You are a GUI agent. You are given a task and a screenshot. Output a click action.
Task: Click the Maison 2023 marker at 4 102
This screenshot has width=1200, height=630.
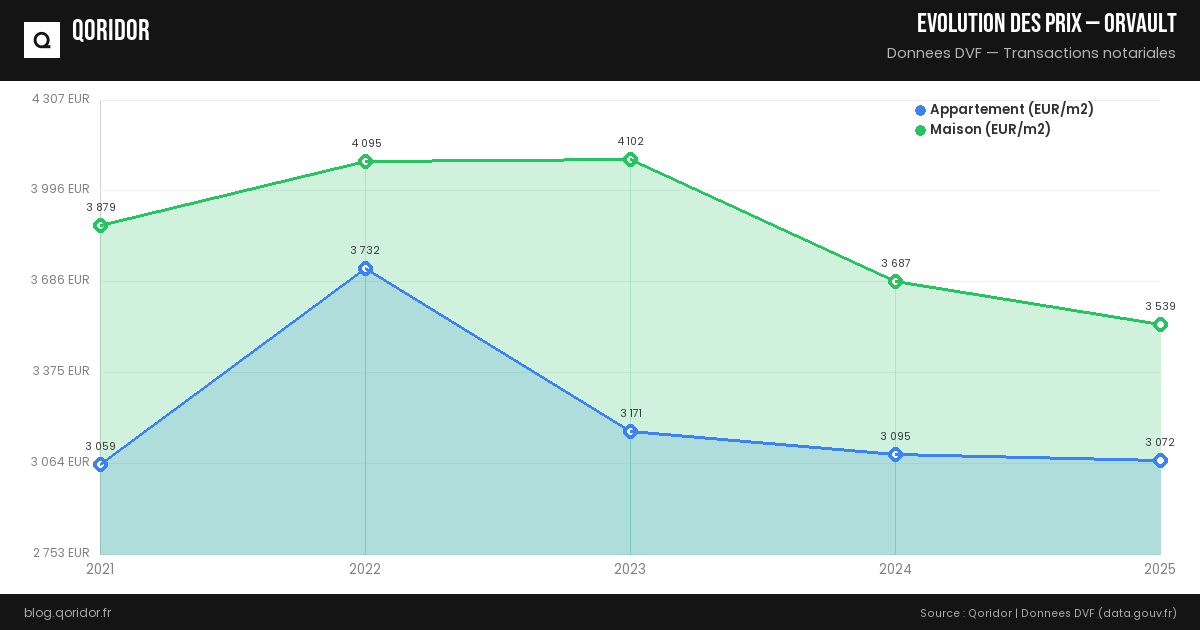(x=630, y=160)
